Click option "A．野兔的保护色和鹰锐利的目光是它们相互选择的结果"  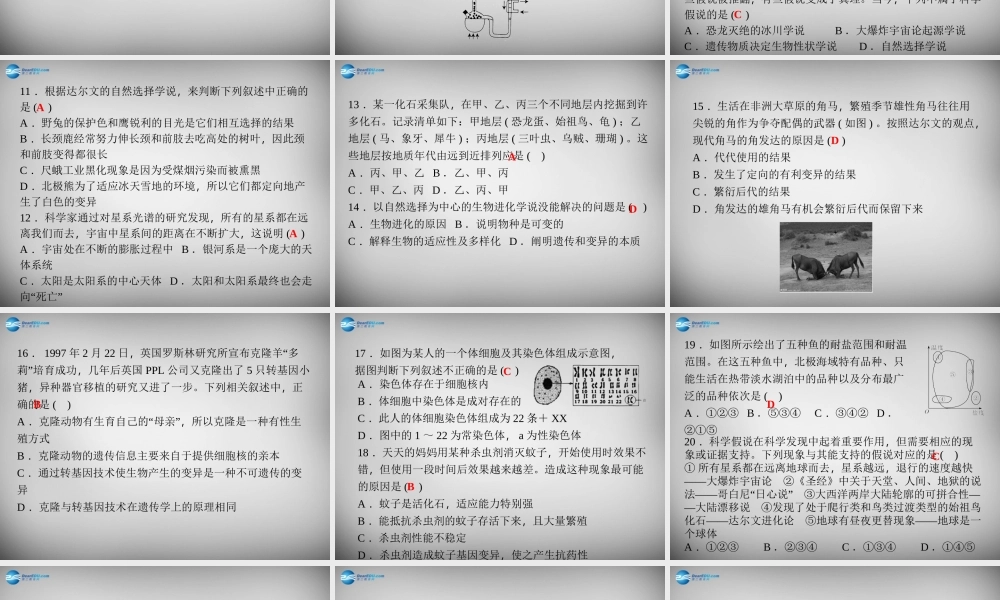click(x=157, y=123)
